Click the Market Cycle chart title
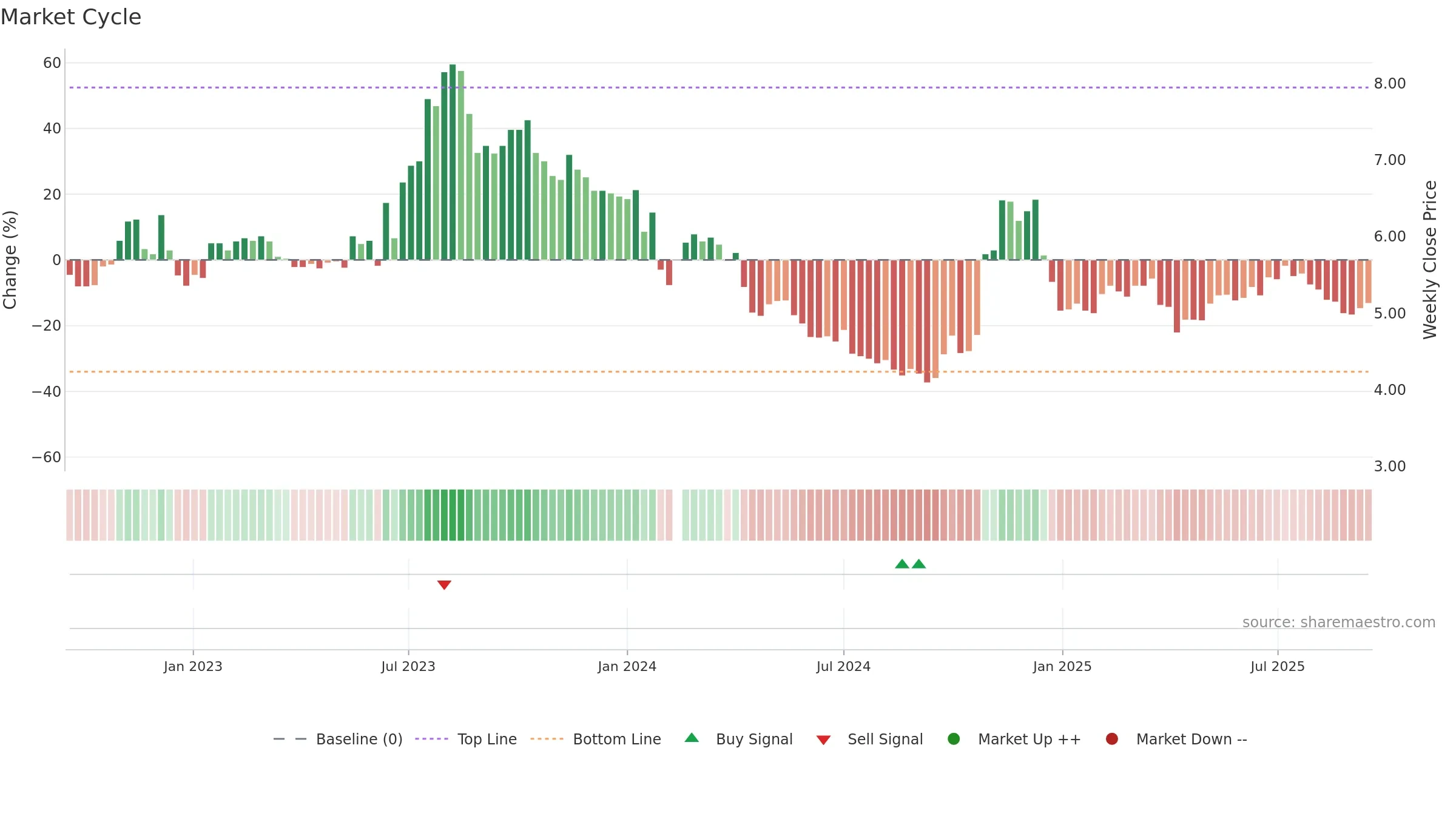The height and width of the screenshot is (819, 1456). [x=71, y=17]
